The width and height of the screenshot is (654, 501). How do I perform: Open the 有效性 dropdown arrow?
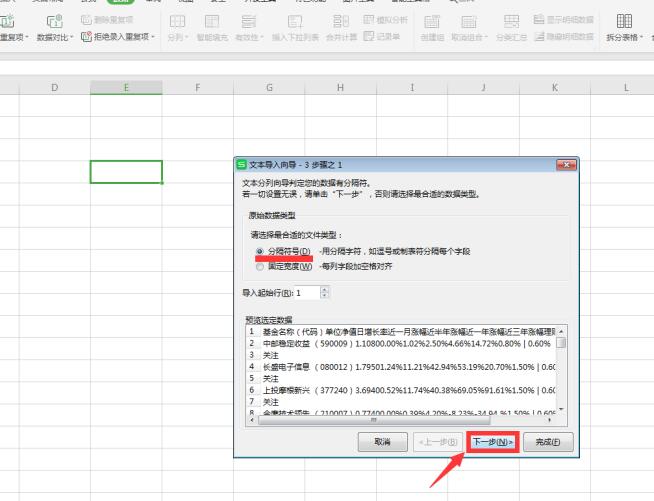262,37
